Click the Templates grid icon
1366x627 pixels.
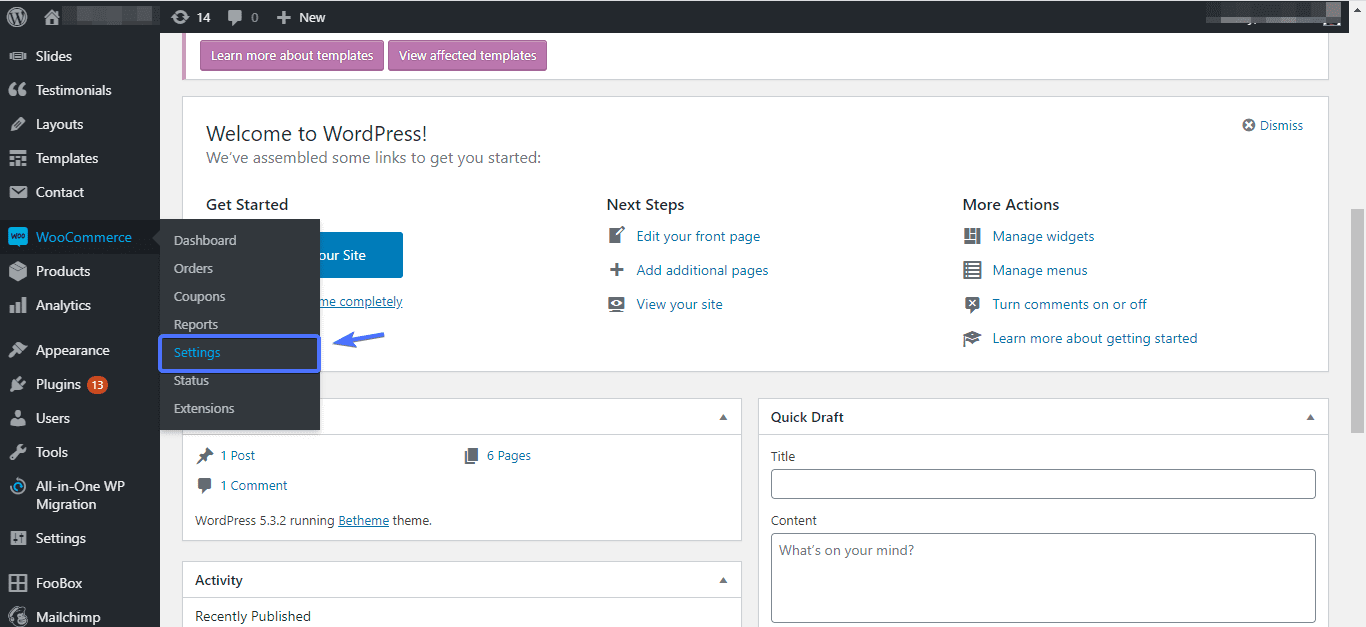coord(17,158)
